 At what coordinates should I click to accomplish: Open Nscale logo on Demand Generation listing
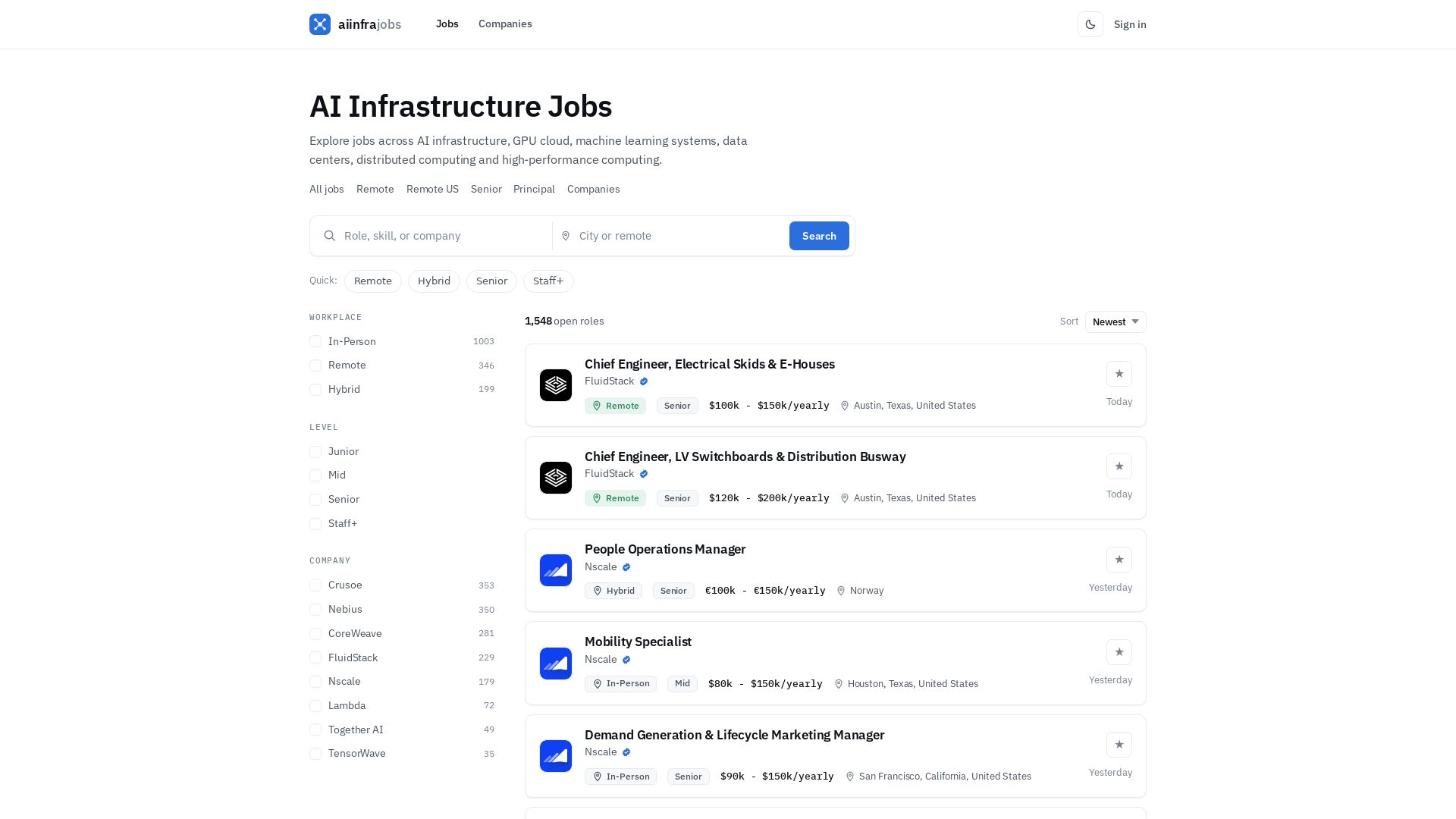coord(556,756)
